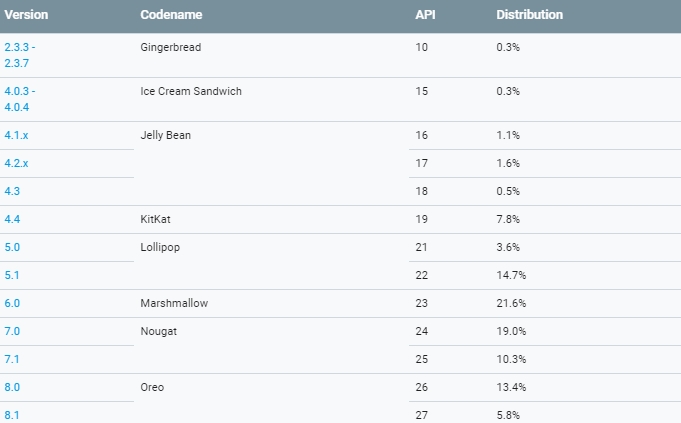
Task: Click the 4.3 version link
Action: click(12, 191)
